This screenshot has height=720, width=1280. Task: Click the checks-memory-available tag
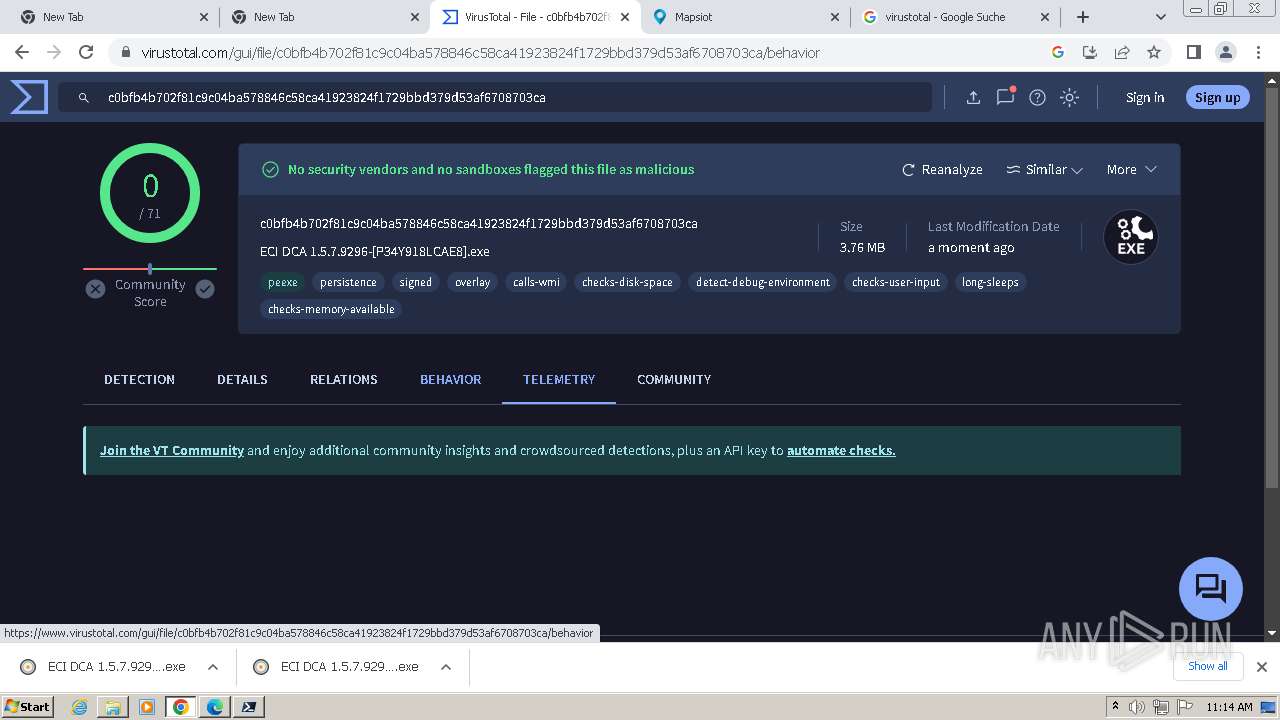point(331,309)
